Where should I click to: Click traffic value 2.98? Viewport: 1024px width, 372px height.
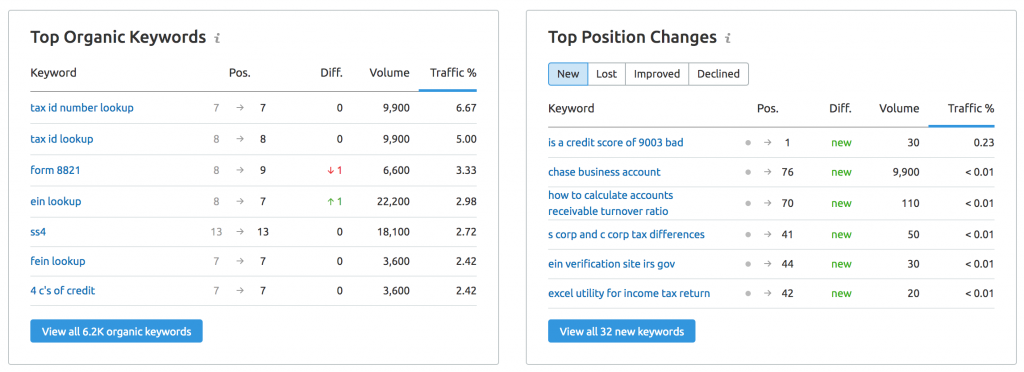(466, 201)
